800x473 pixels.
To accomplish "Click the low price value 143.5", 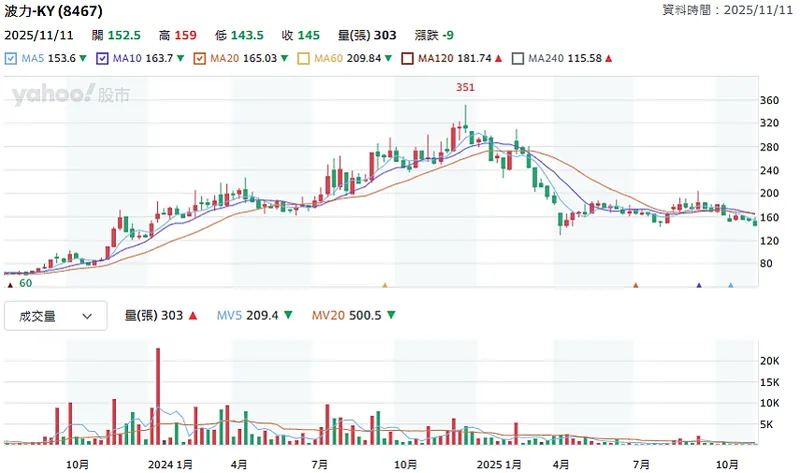I will pos(247,35).
